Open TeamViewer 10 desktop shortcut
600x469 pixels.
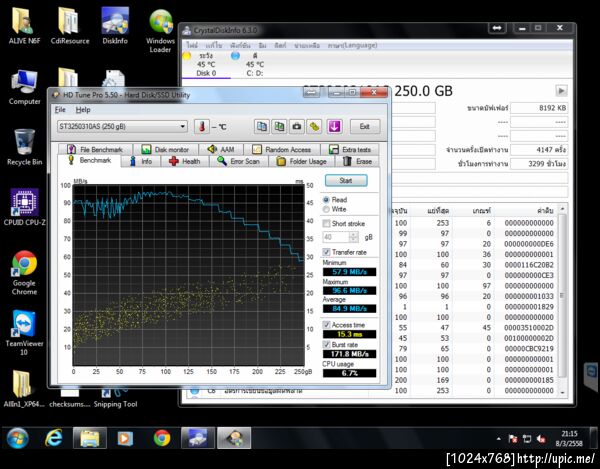pos(24,333)
